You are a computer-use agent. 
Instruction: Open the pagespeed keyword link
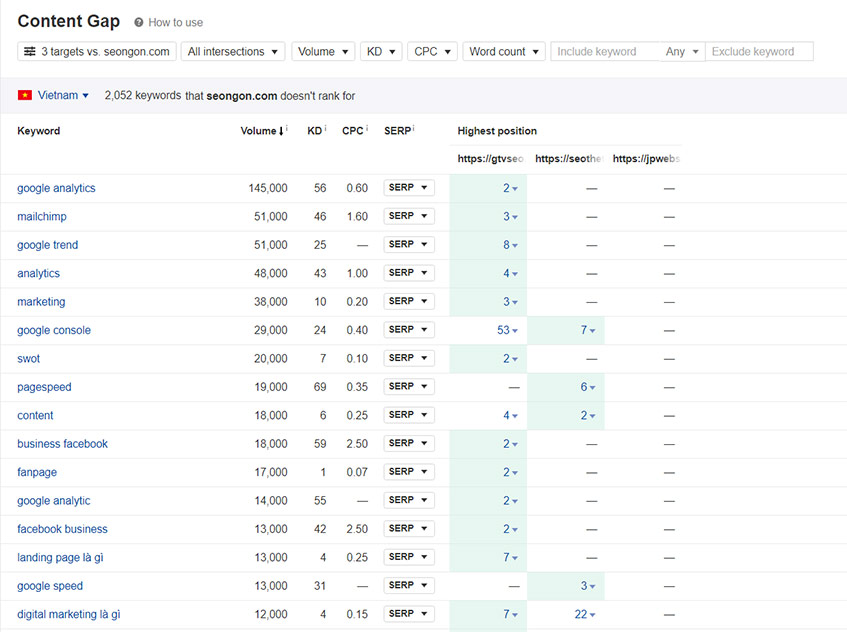click(x=44, y=387)
